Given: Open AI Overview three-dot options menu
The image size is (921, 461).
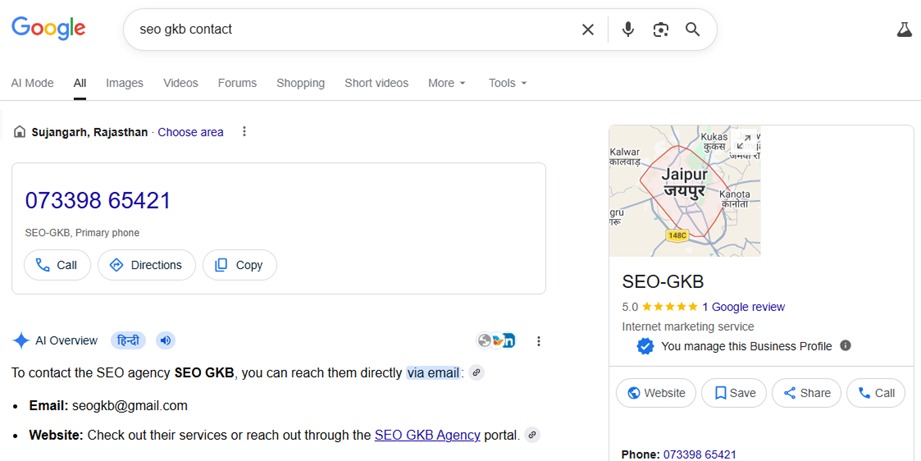Looking at the screenshot, I should click(x=539, y=341).
